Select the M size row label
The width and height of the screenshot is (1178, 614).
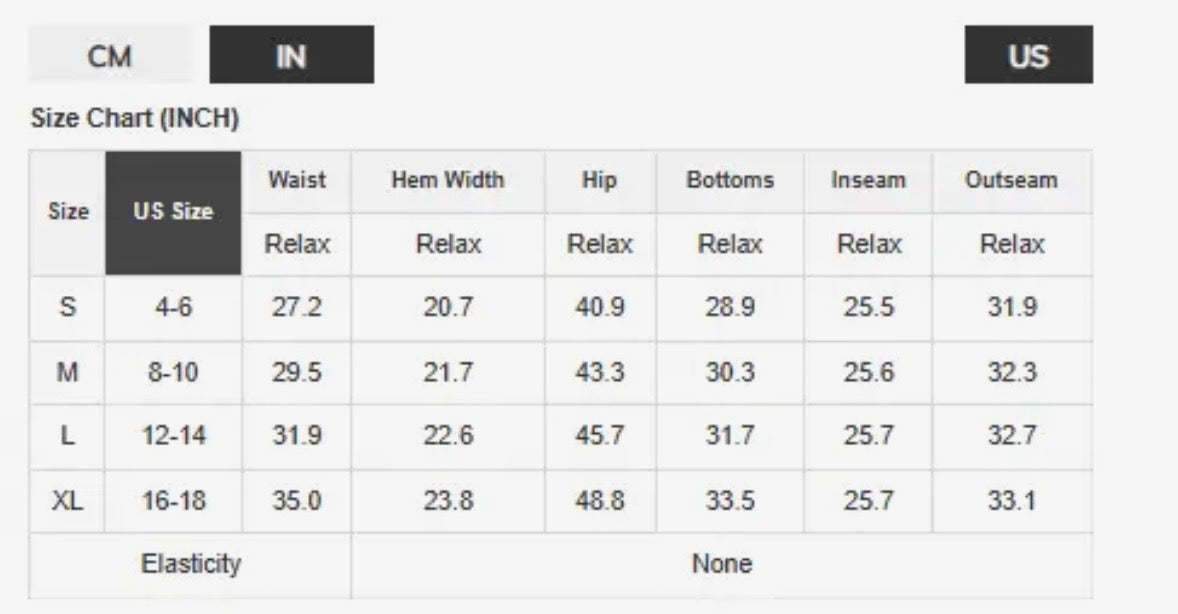(68, 372)
